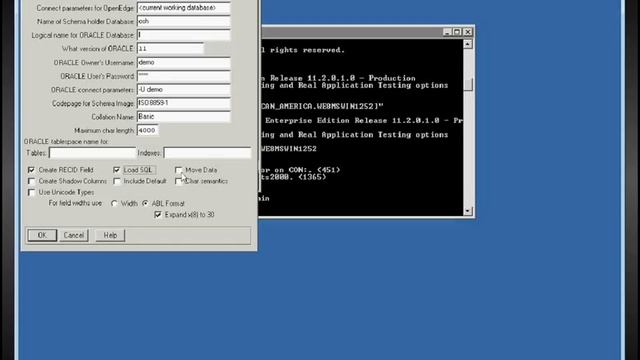This screenshot has width=640, height=360.
Task: Focus ORACLE User's Password field
Action: coord(184,76)
